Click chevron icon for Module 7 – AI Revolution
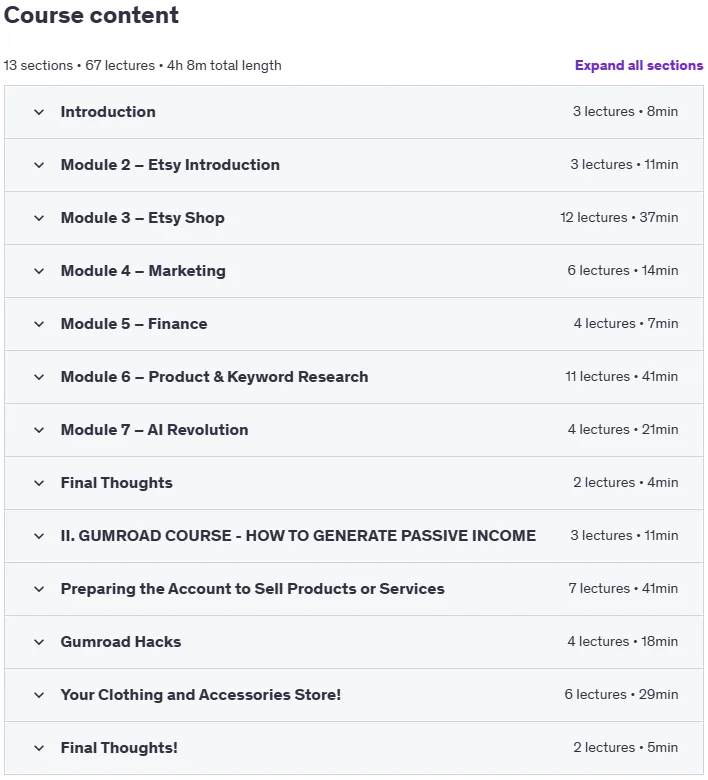The image size is (708, 780). (x=39, y=430)
